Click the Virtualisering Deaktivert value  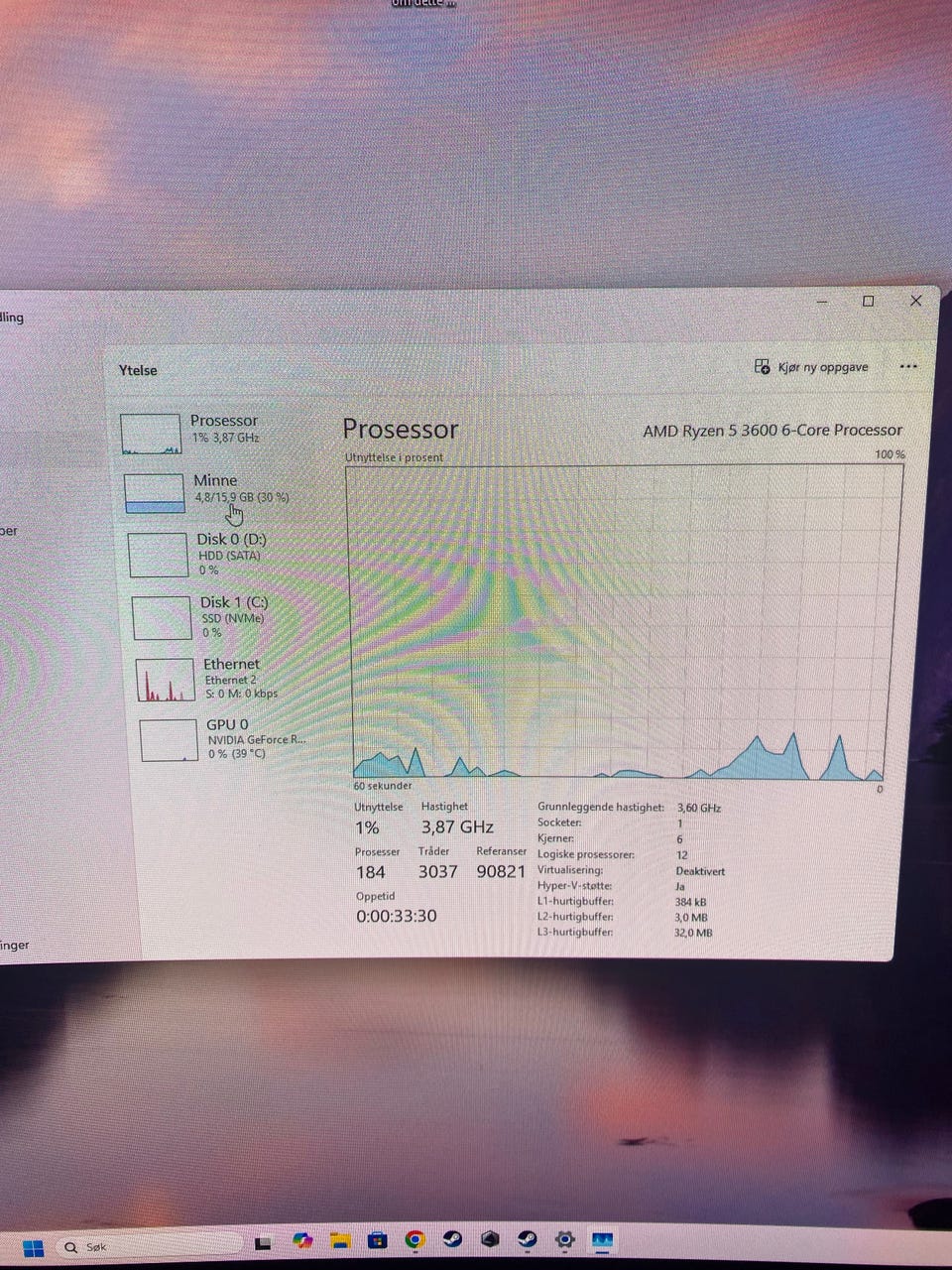[700, 871]
